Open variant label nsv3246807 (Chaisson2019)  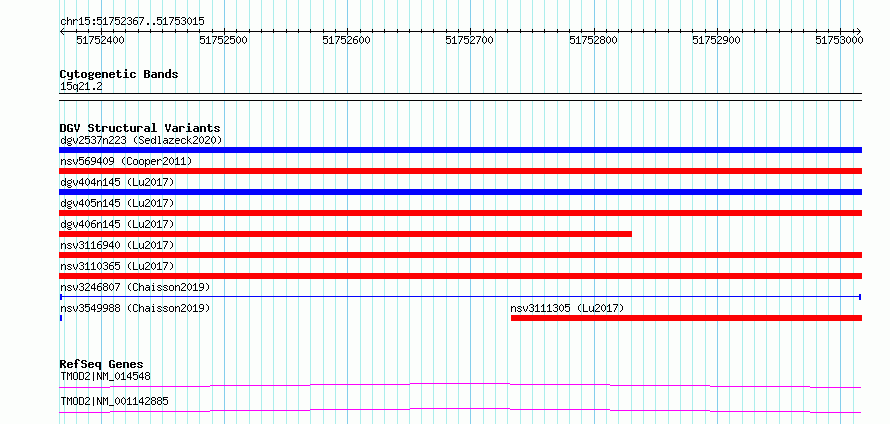[135, 287]
